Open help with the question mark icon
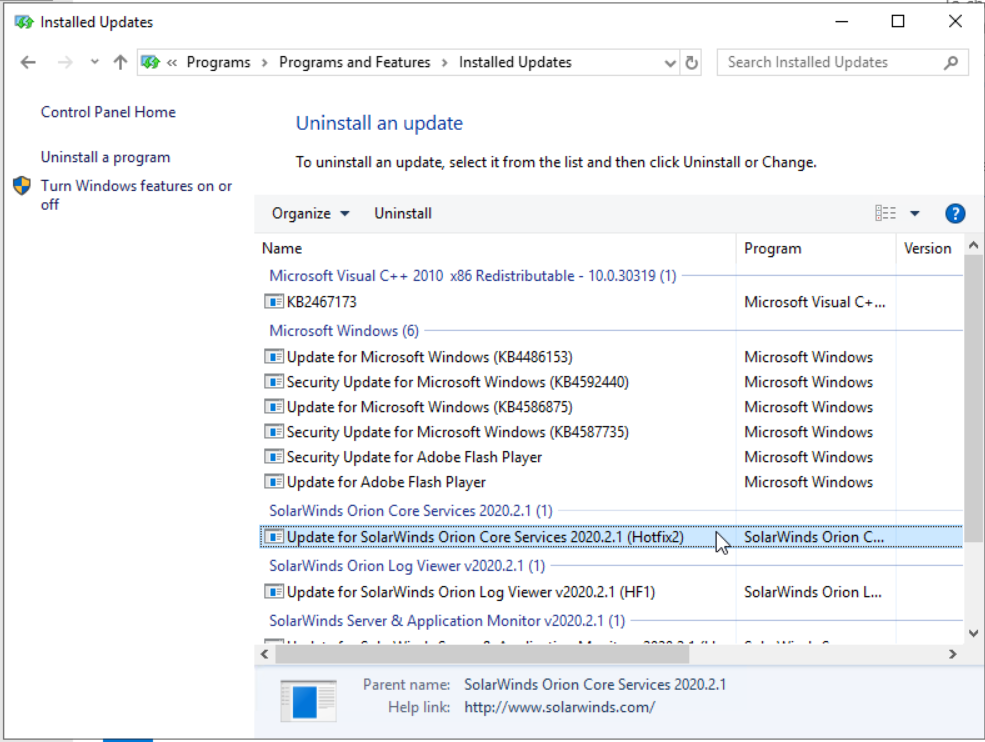This screenshot has height=742, width=985. click(x=955, y=214)
